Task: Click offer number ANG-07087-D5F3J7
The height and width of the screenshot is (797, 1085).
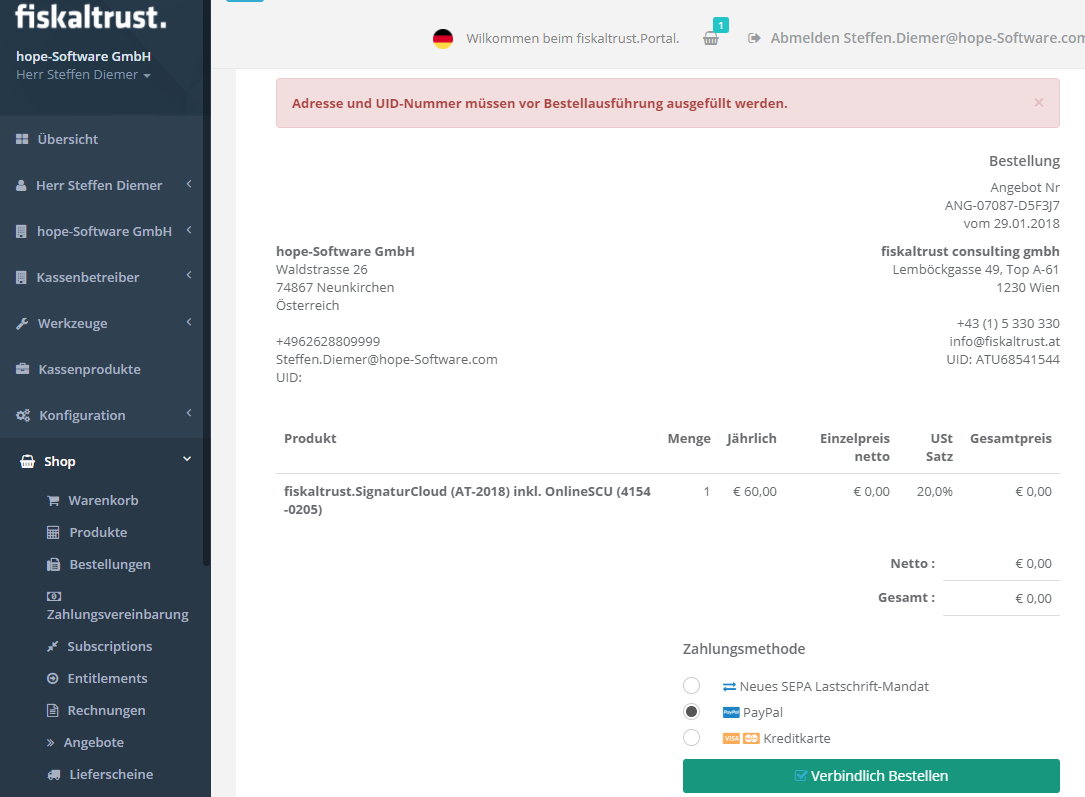Action: coord(1002,205)
